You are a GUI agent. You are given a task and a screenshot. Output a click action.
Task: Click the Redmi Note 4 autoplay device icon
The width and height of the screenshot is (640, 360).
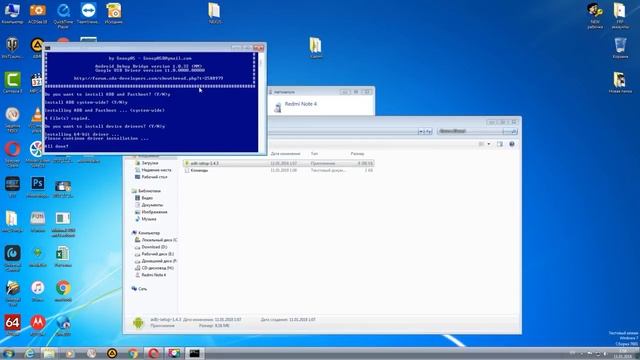(278, 107)
